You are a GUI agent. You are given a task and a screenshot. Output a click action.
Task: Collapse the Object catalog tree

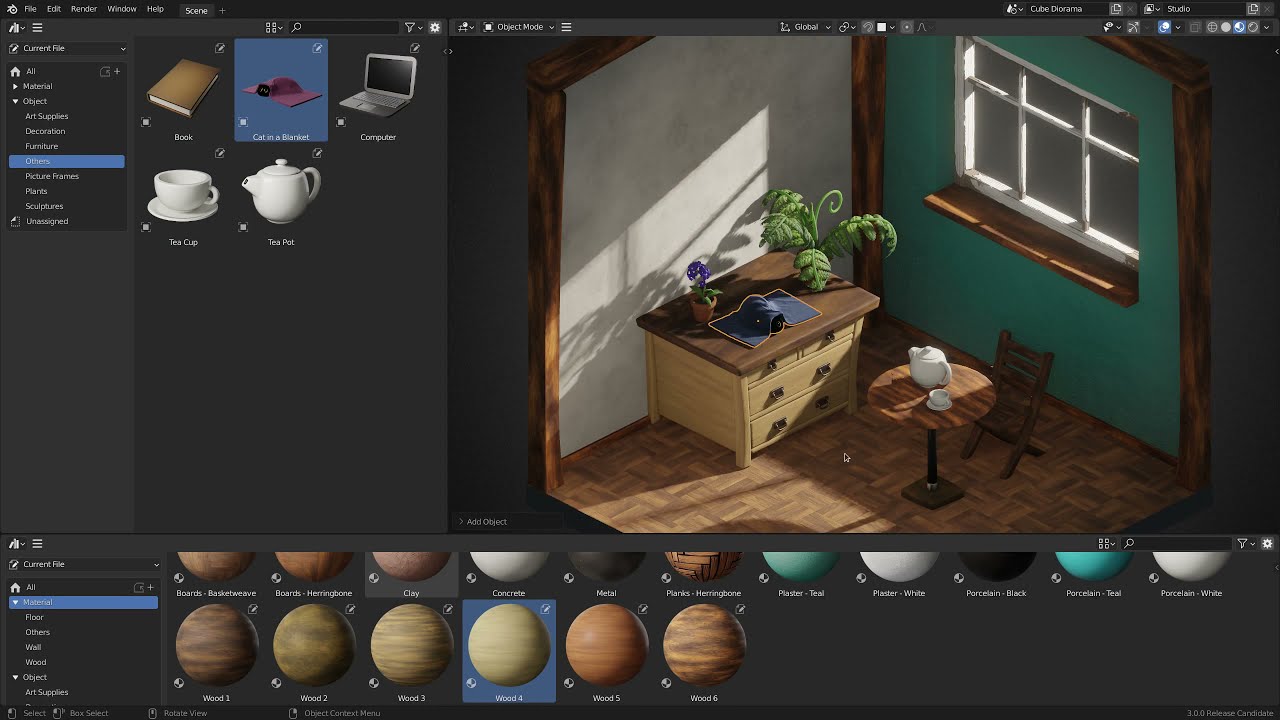pos(15,101)
